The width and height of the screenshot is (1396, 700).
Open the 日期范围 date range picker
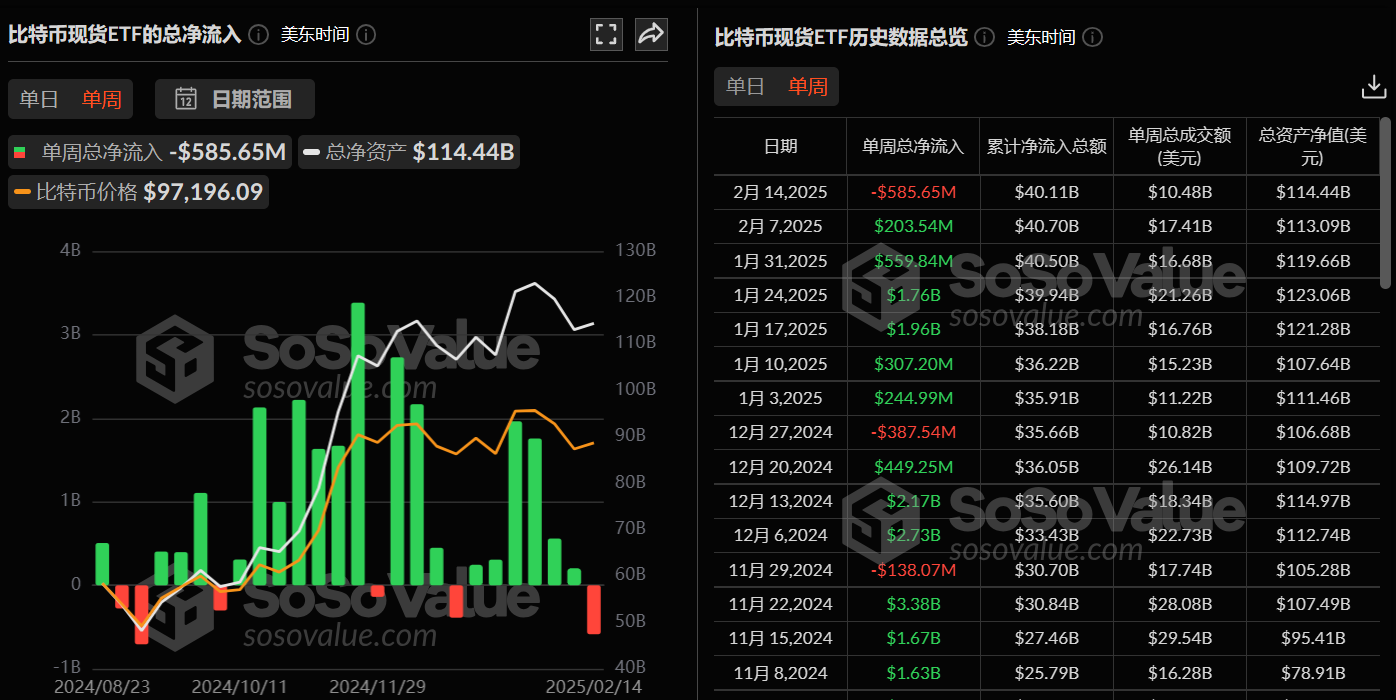235,99
